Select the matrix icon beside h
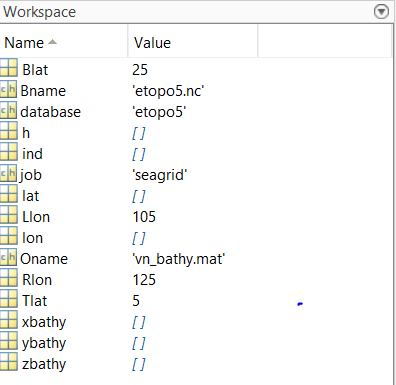The height and width of the screenshot is (385, 396). pyautogui.click(x=9, y=131)
